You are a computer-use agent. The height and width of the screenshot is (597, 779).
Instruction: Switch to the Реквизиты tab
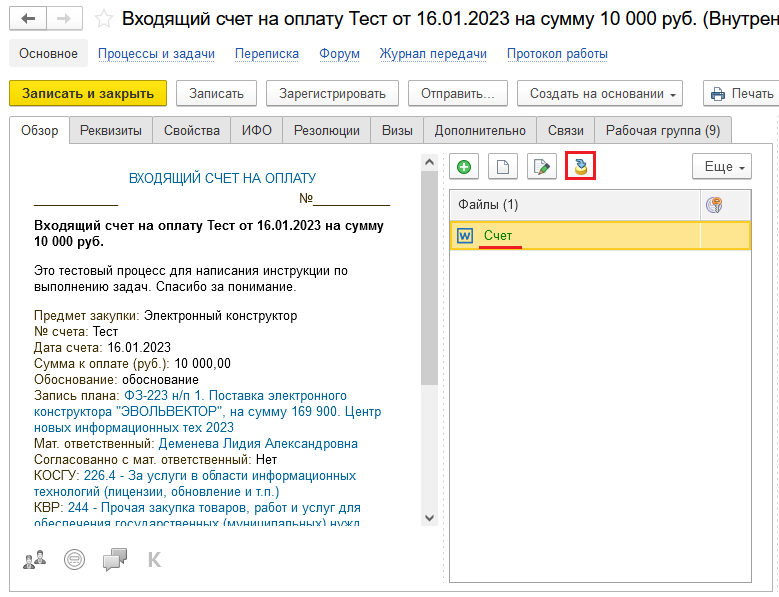110,131
